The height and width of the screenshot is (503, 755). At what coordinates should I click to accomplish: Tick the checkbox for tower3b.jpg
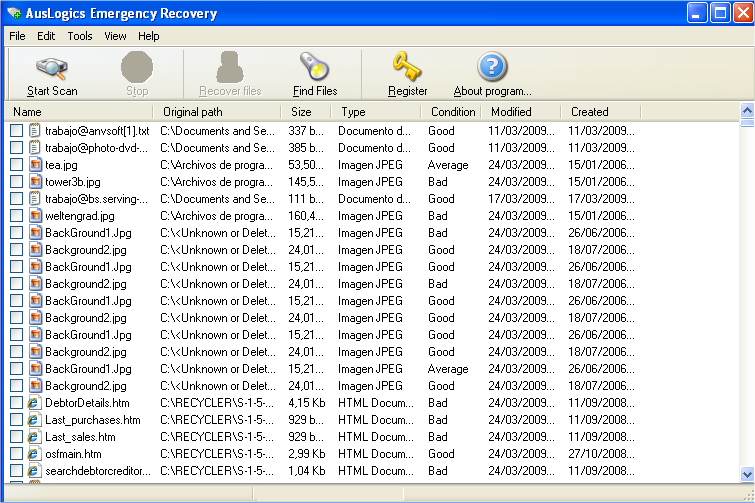click(16, 181)
